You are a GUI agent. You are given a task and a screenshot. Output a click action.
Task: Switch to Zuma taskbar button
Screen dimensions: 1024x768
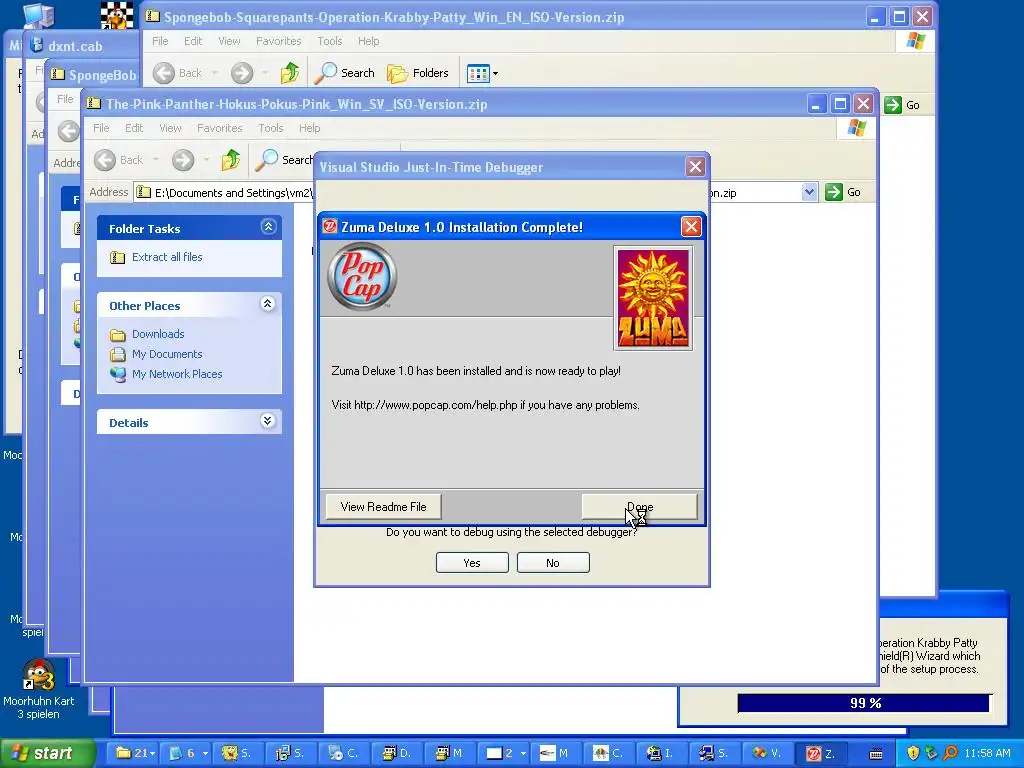click(x=823, y=753)
